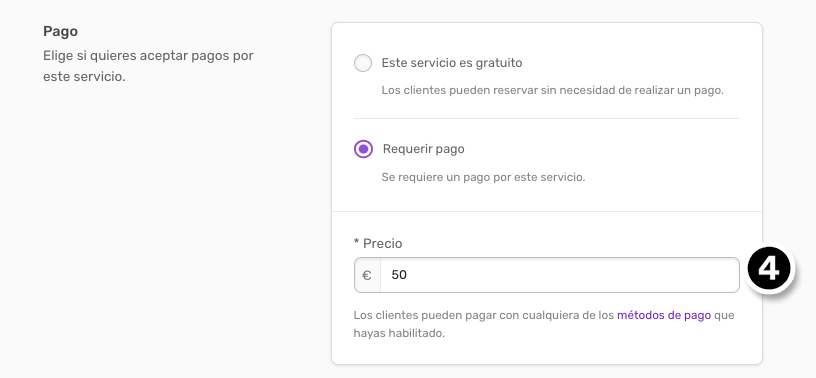This screenshot has height=378, width=816.
Task: Click the 'Se requiere un pago' description
Action: 483,177
